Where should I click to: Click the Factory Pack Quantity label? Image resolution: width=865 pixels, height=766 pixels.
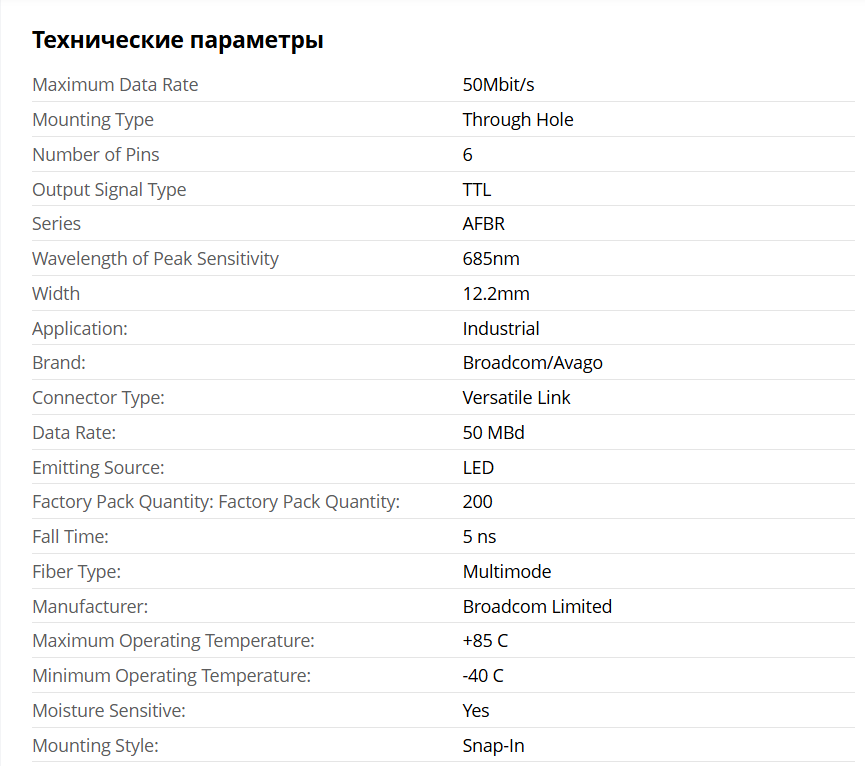point(216,502)
